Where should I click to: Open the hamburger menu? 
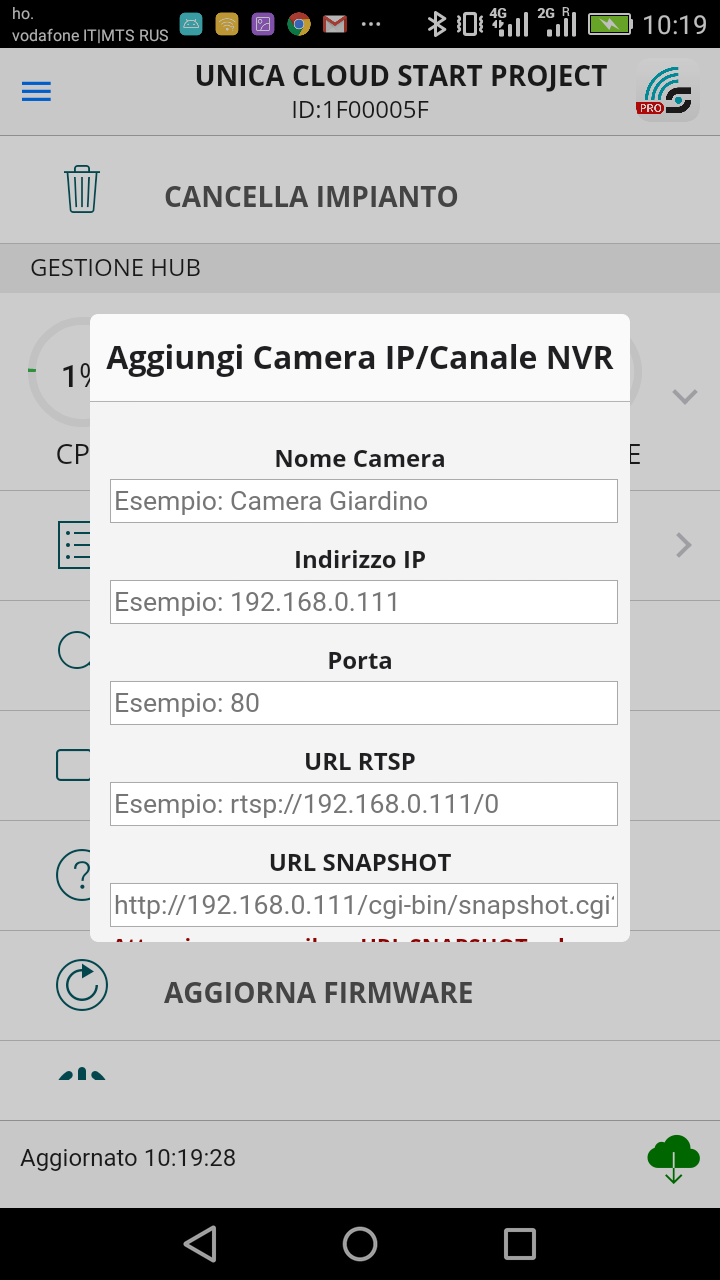pyautogui.click(x=37, y=91)
